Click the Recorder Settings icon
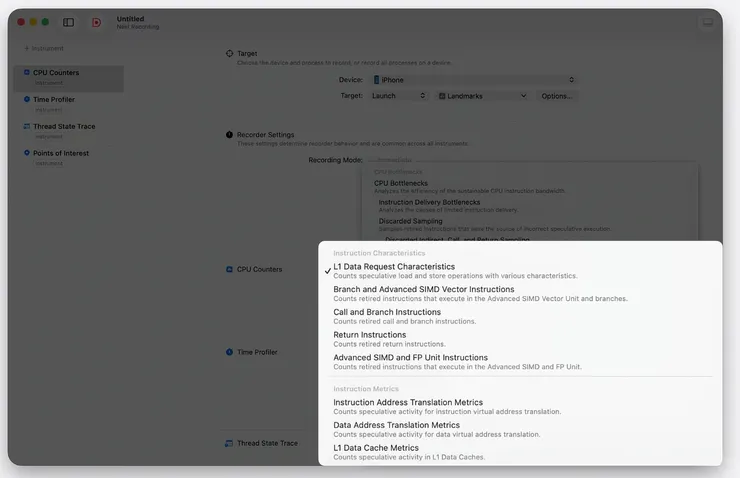 click(x=229, y=134)
